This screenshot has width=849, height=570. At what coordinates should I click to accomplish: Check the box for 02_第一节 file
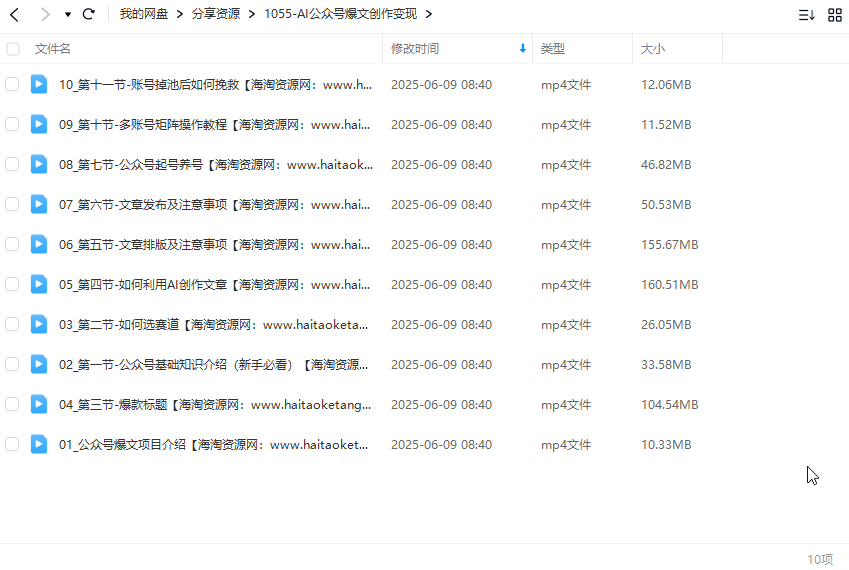coord(12,365)
